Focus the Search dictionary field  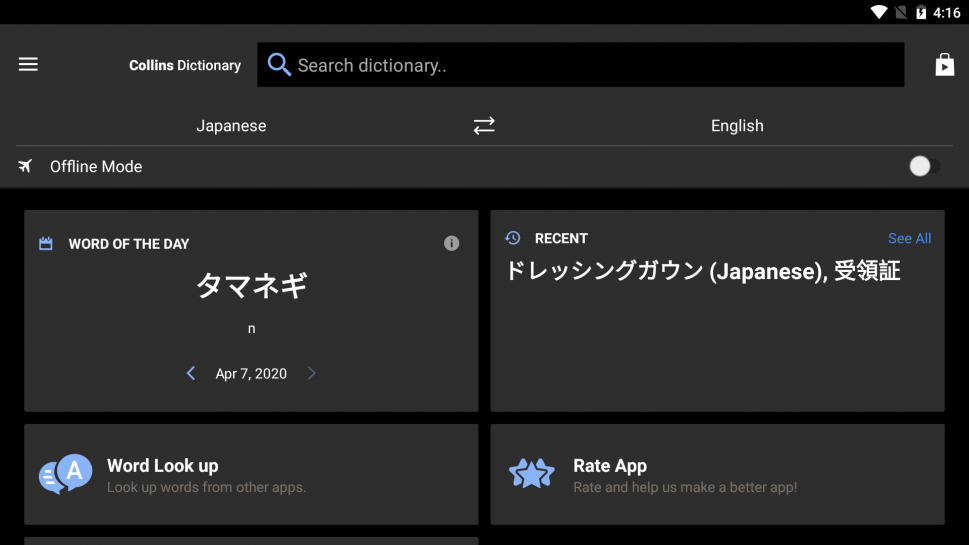coord(580,64)
